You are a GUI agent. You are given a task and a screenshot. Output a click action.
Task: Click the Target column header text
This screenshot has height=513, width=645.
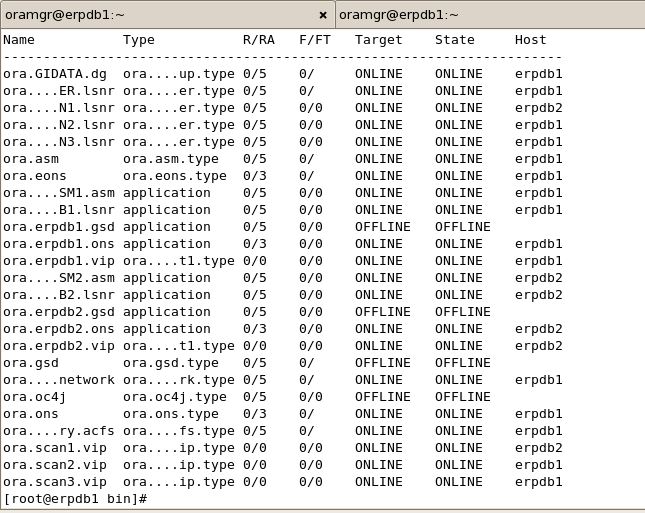[x=378, y=40]
